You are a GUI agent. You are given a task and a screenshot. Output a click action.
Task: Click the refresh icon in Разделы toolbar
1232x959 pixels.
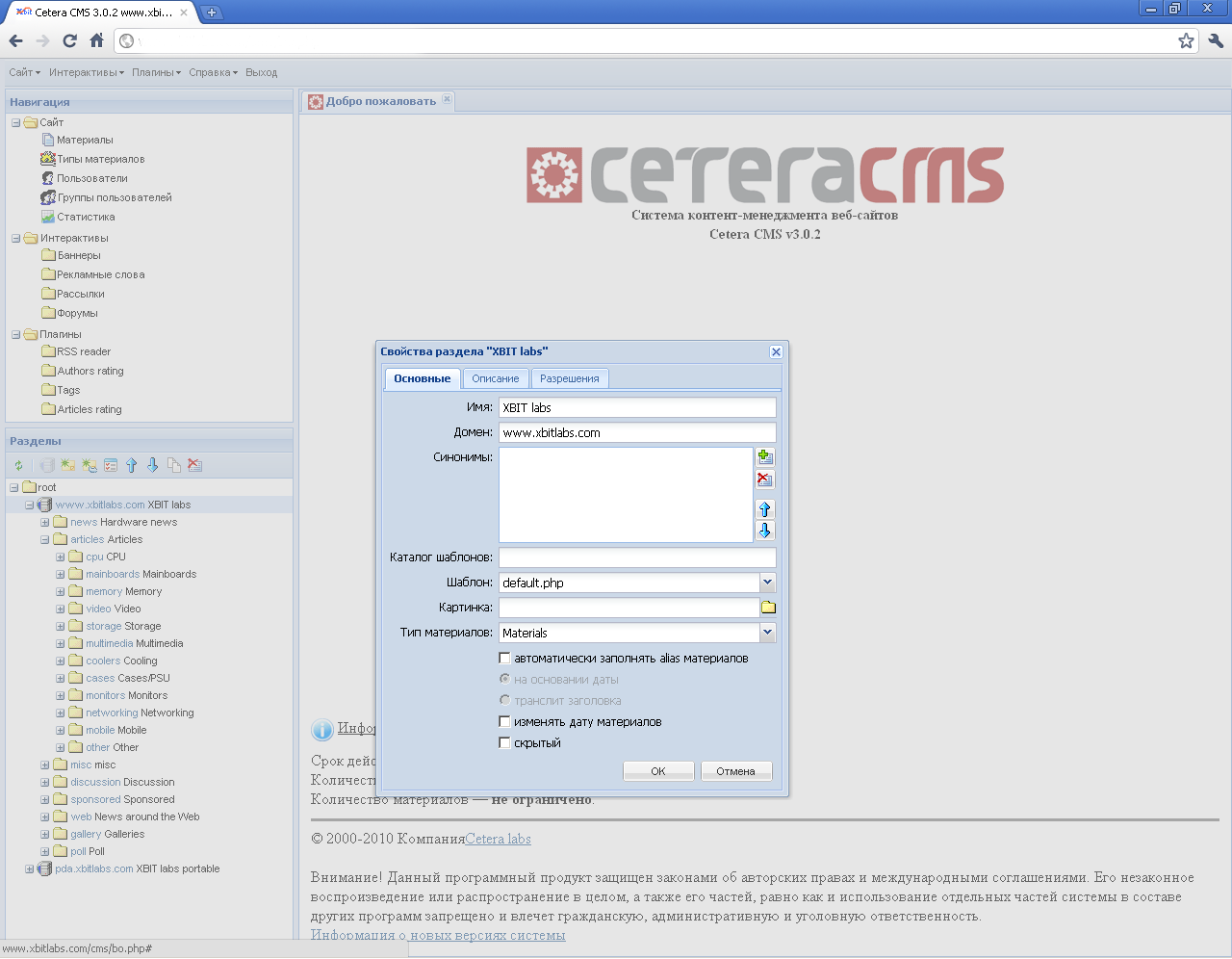[18, 466]
